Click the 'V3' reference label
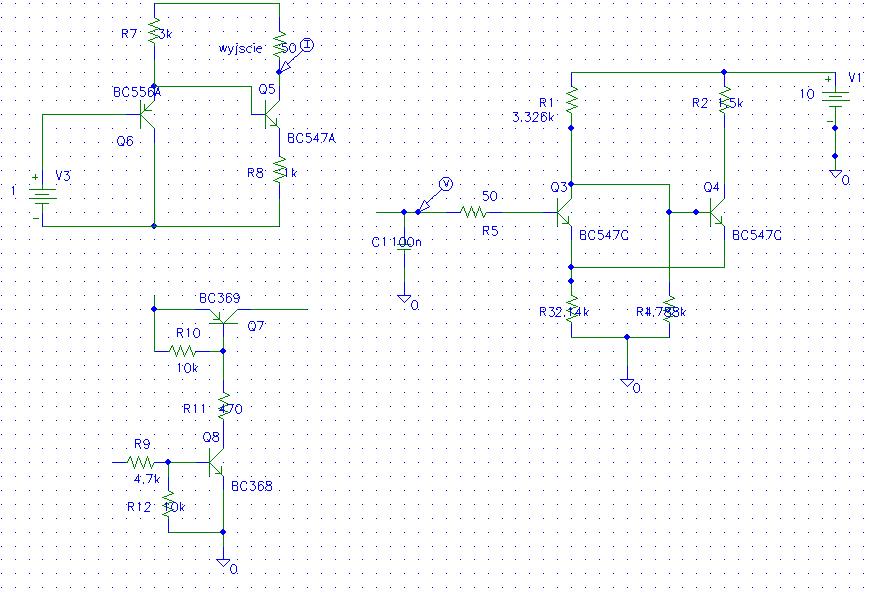877x594 pixels. 63,176
